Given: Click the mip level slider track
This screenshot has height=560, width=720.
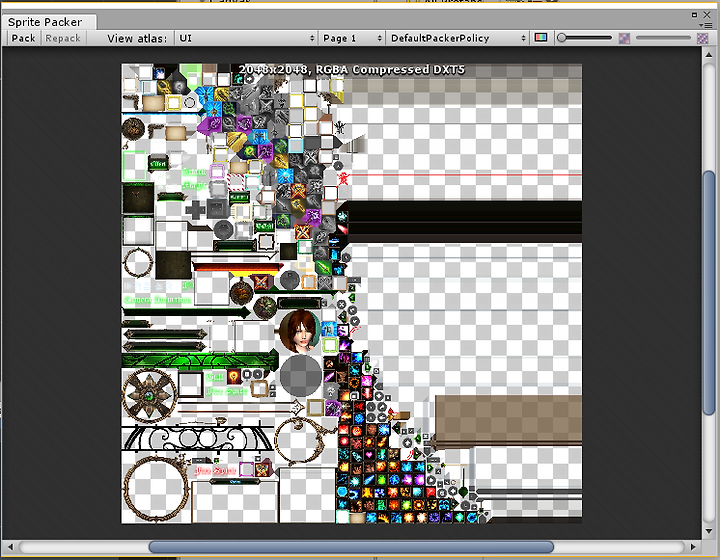Looking at the screenshot, I should pos(663,38).
